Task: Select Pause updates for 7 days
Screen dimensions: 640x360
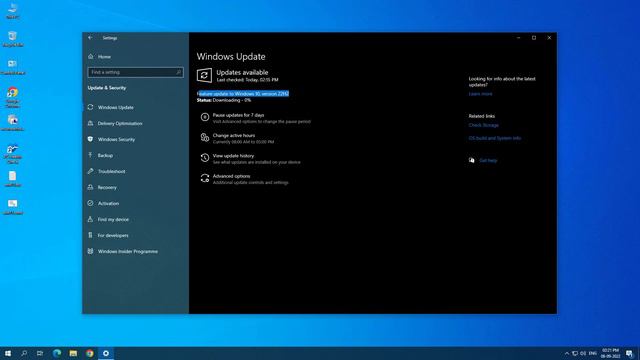Action: pyautogui.click(x=238, y=115)
